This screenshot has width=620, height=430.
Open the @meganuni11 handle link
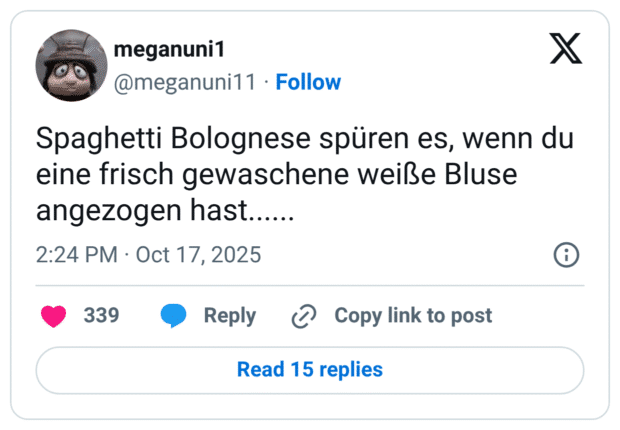pos(186,82)
